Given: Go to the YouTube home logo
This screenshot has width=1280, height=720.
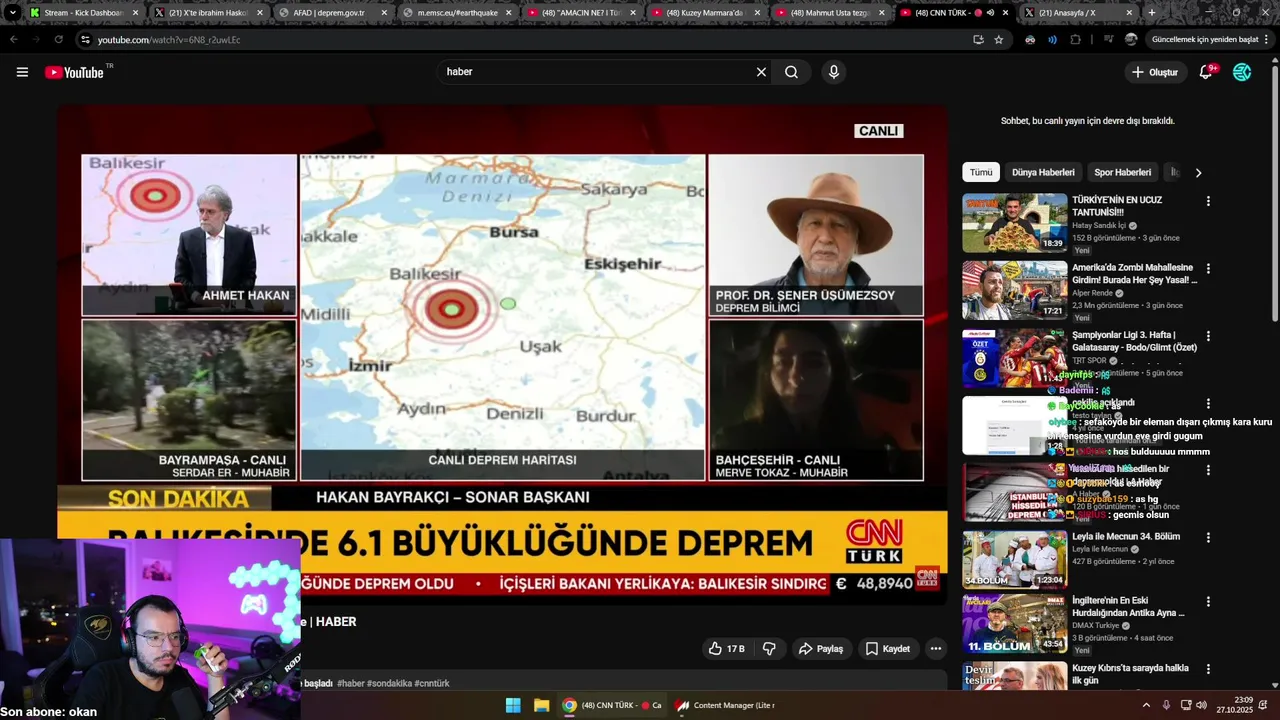Looking at the screenshot, I should 75,72.
